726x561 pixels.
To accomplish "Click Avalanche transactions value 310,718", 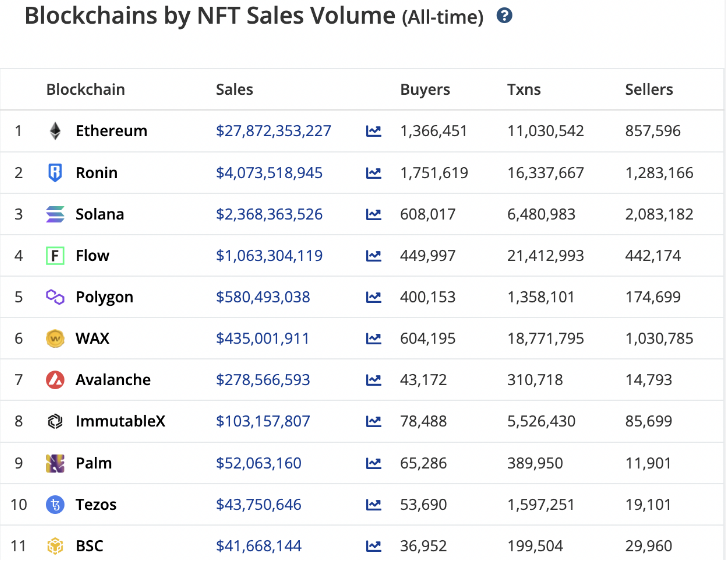I will pos(535,380).
